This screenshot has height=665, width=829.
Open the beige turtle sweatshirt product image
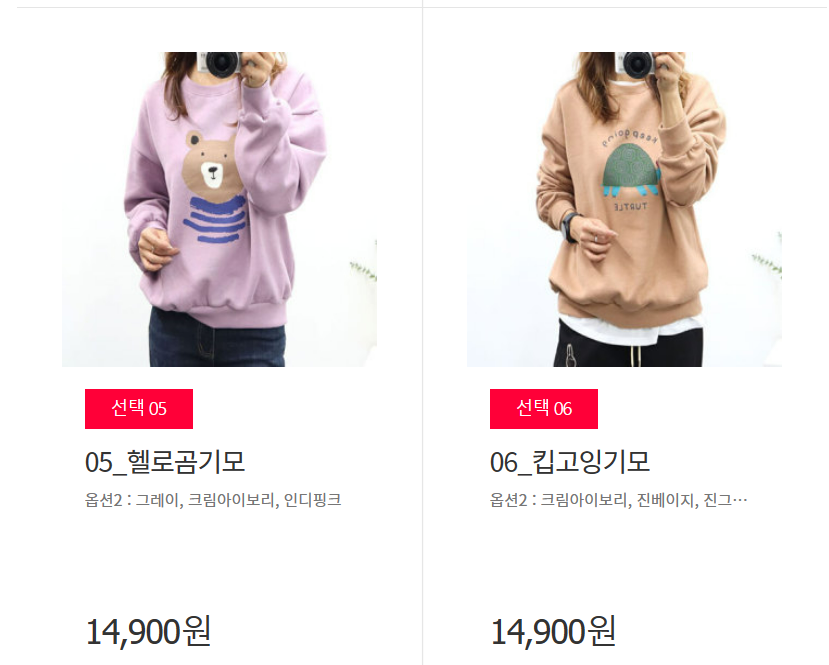click(x=624, y=209)
